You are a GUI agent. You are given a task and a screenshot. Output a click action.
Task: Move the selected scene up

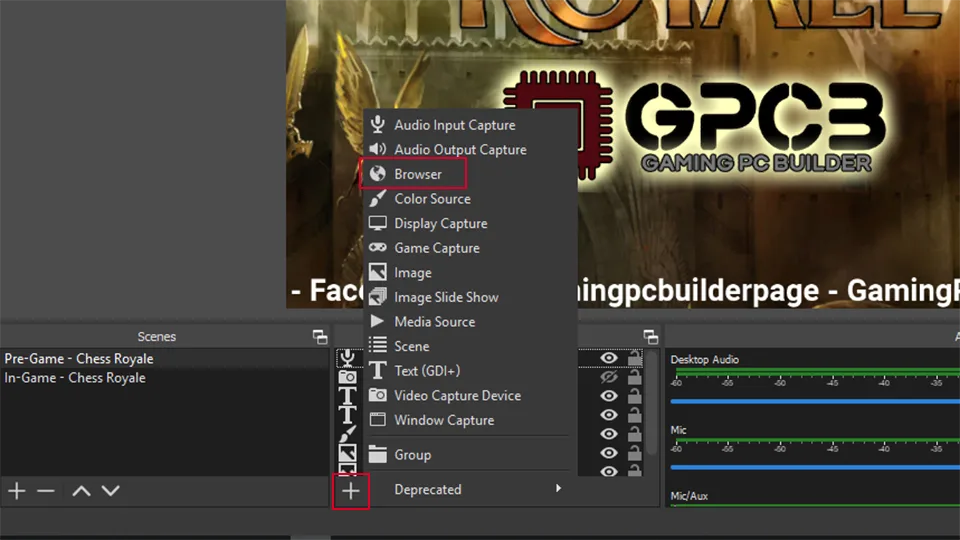[x=81, y=490]
